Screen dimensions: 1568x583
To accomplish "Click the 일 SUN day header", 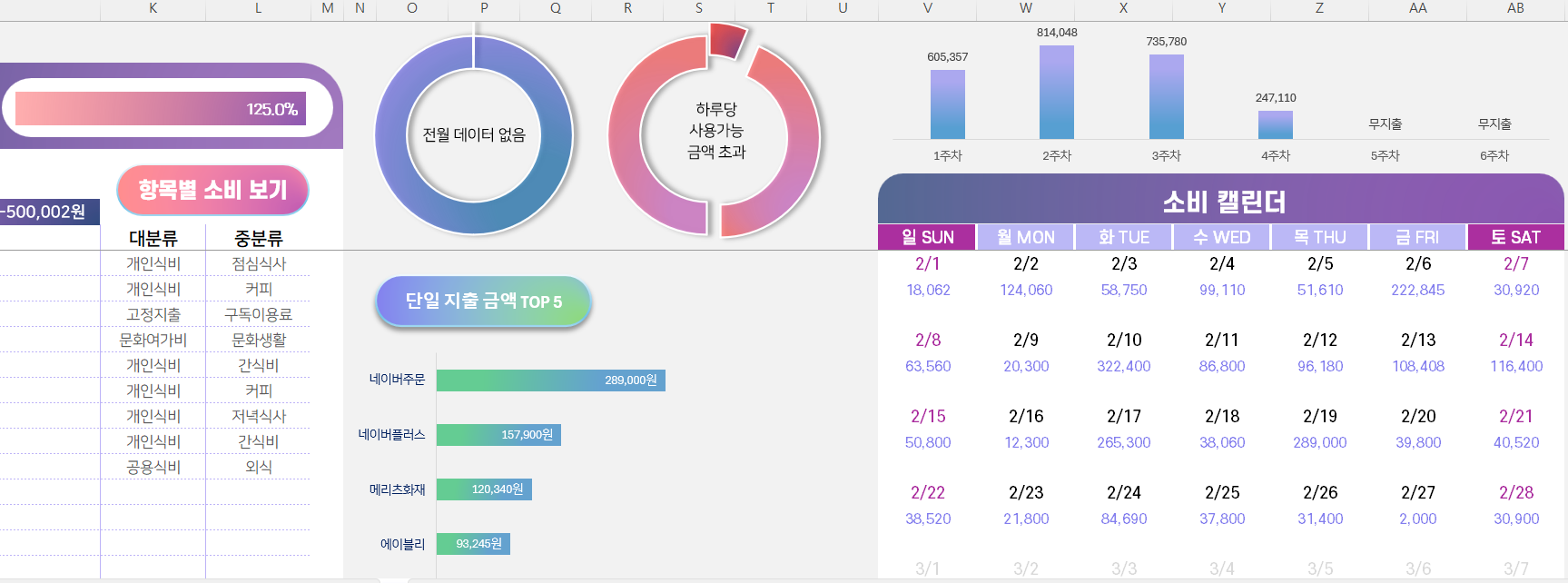I will 927,237.
